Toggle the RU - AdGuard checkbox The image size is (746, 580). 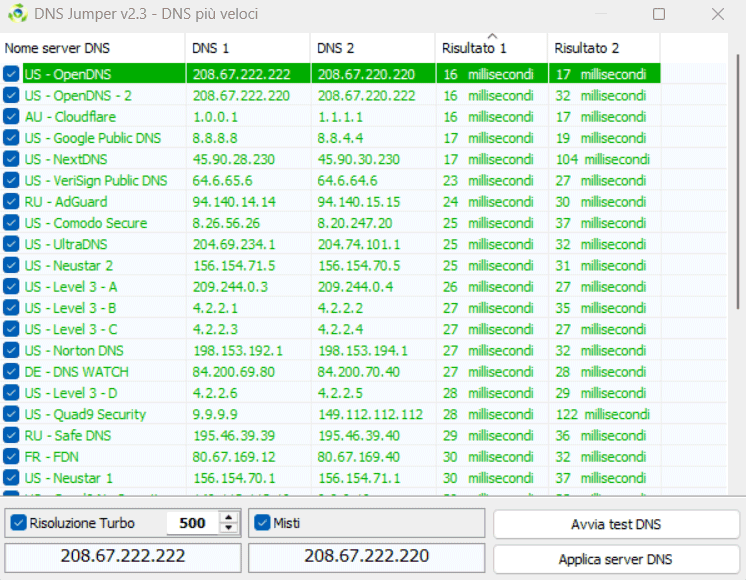[11, 201]
